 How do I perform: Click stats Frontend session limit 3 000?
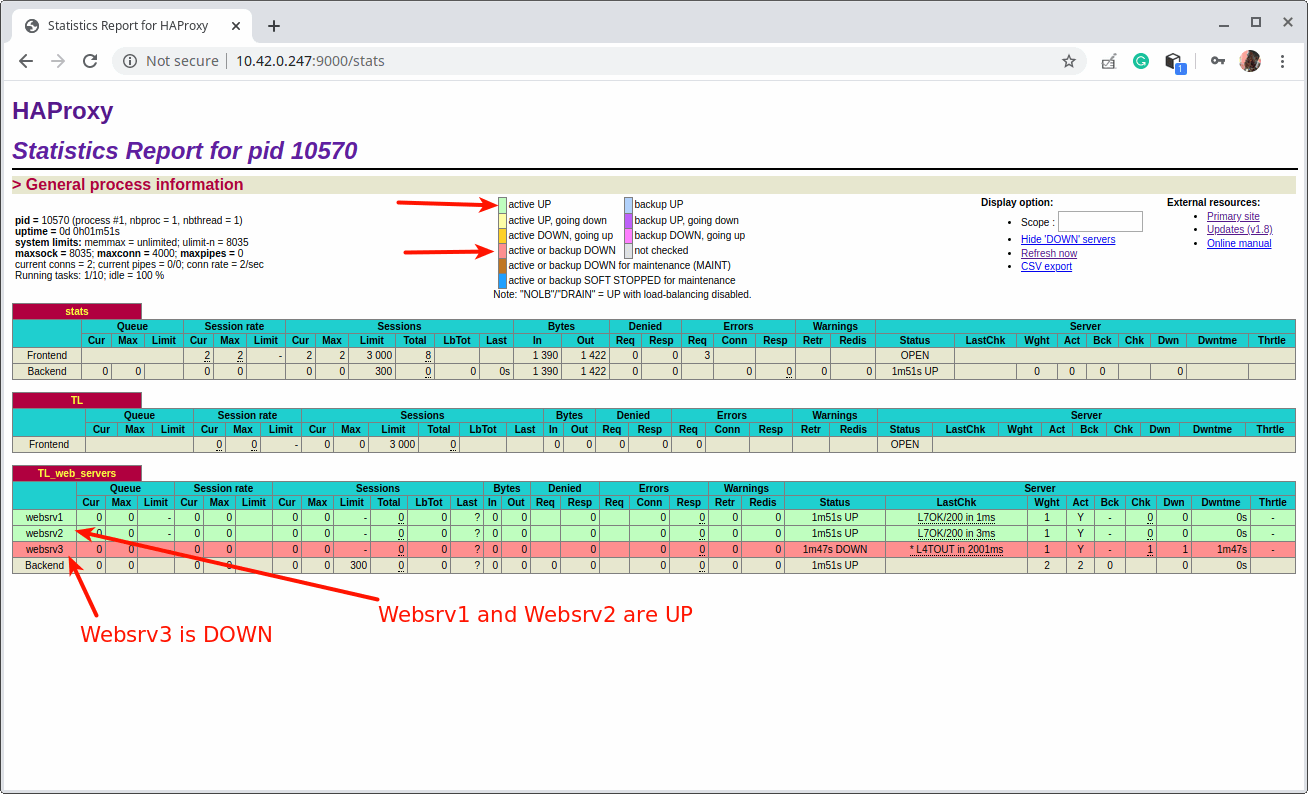click(379, 356)
